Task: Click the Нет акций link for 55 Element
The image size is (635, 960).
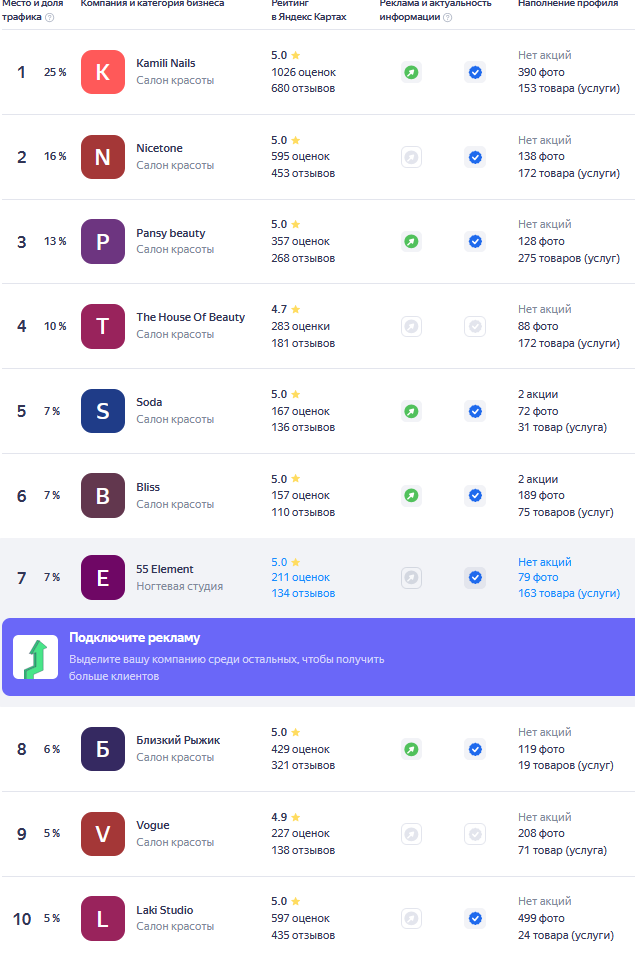Action: pyautogui.click(x=545, y=562)
